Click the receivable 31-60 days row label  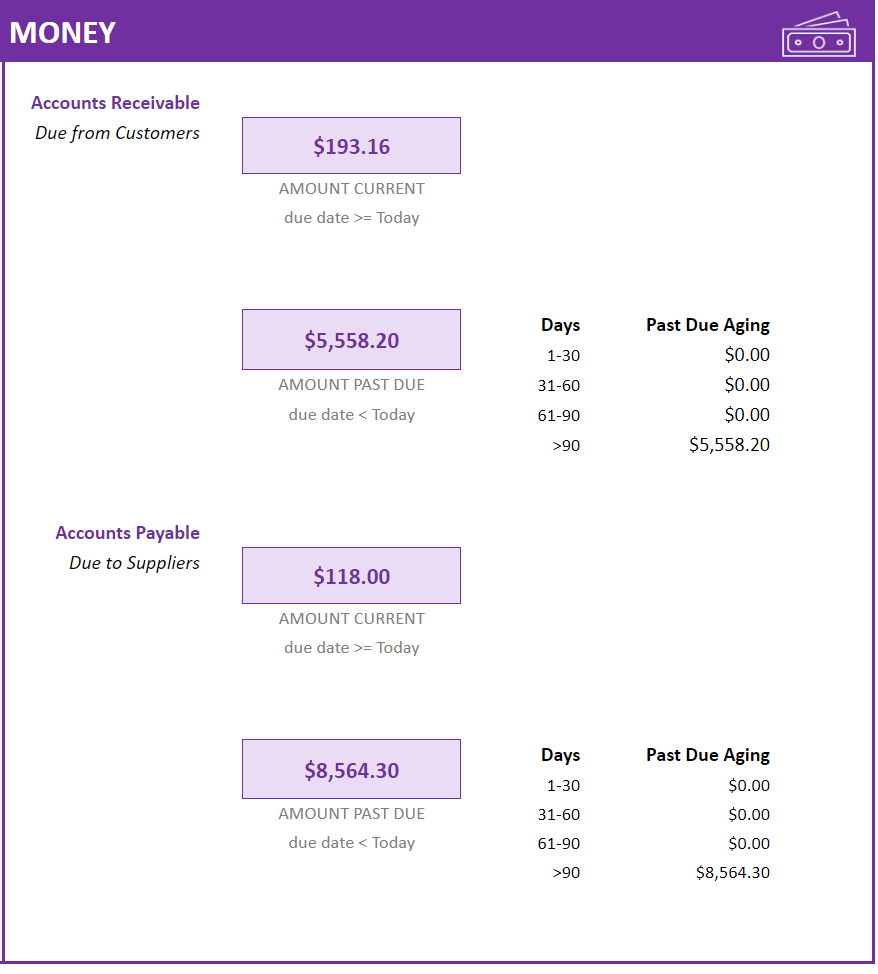[x=559, y=385]
